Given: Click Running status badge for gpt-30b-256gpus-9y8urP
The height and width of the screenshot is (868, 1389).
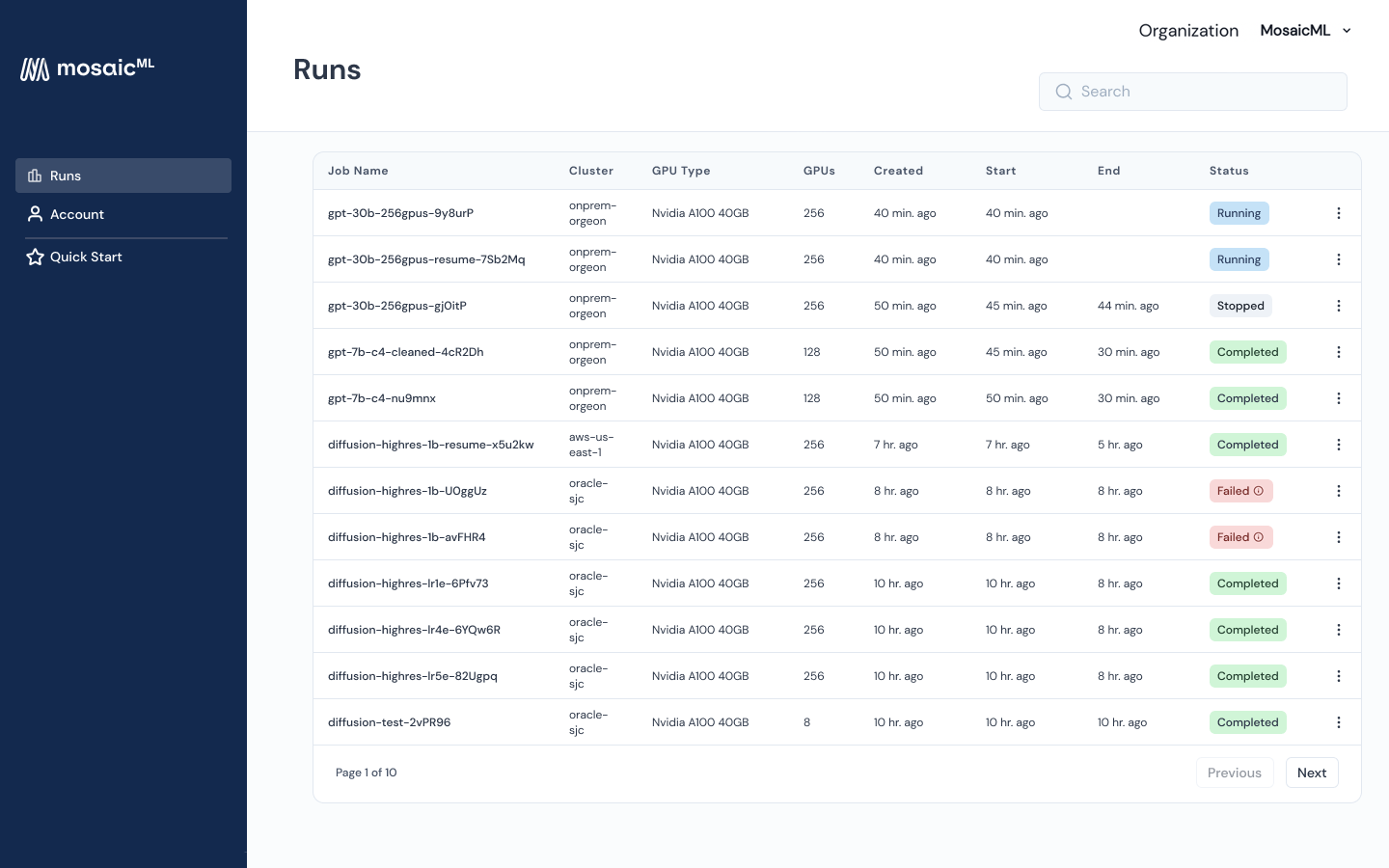Looking at the screenshot, I should [x=1239, y=213].
